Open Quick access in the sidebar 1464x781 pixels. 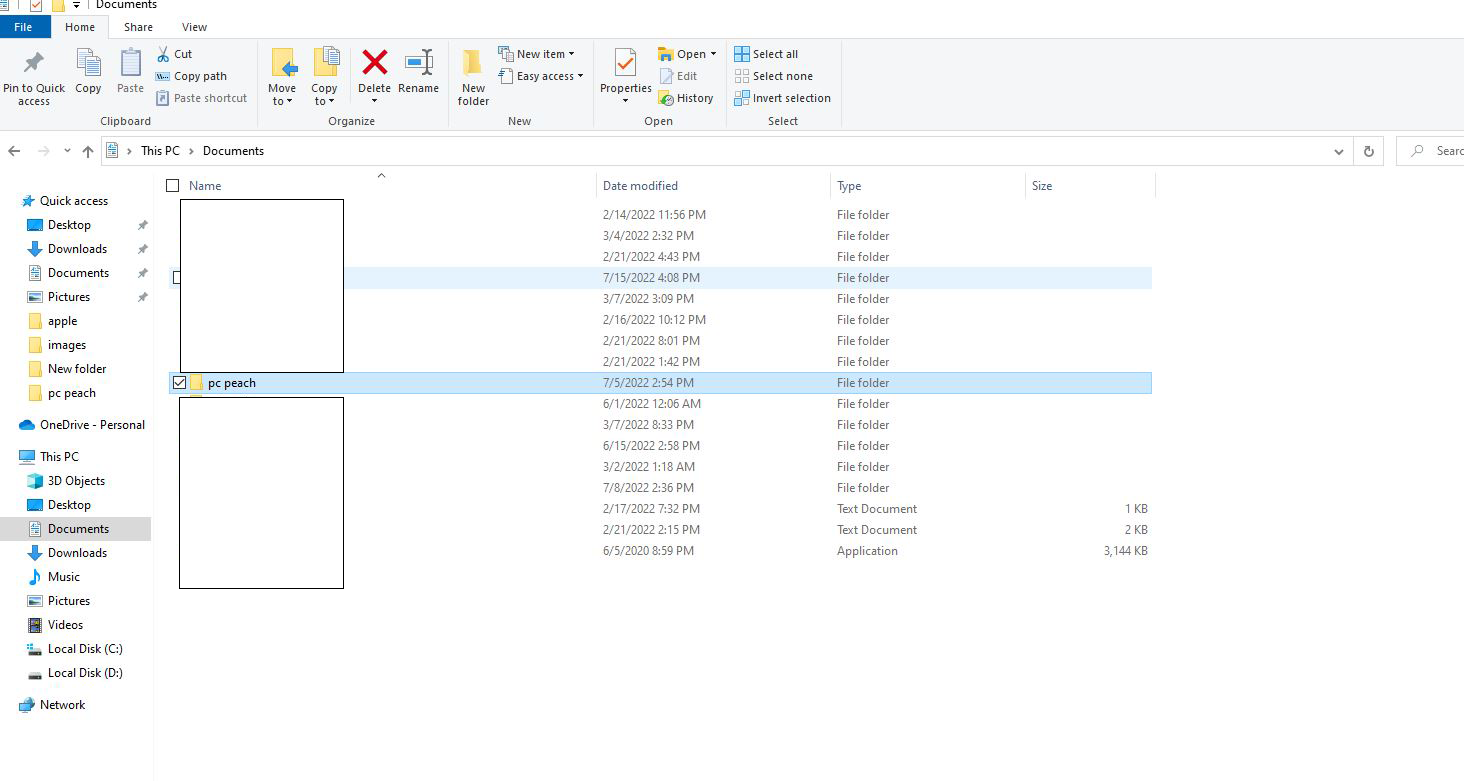[73, 201]
